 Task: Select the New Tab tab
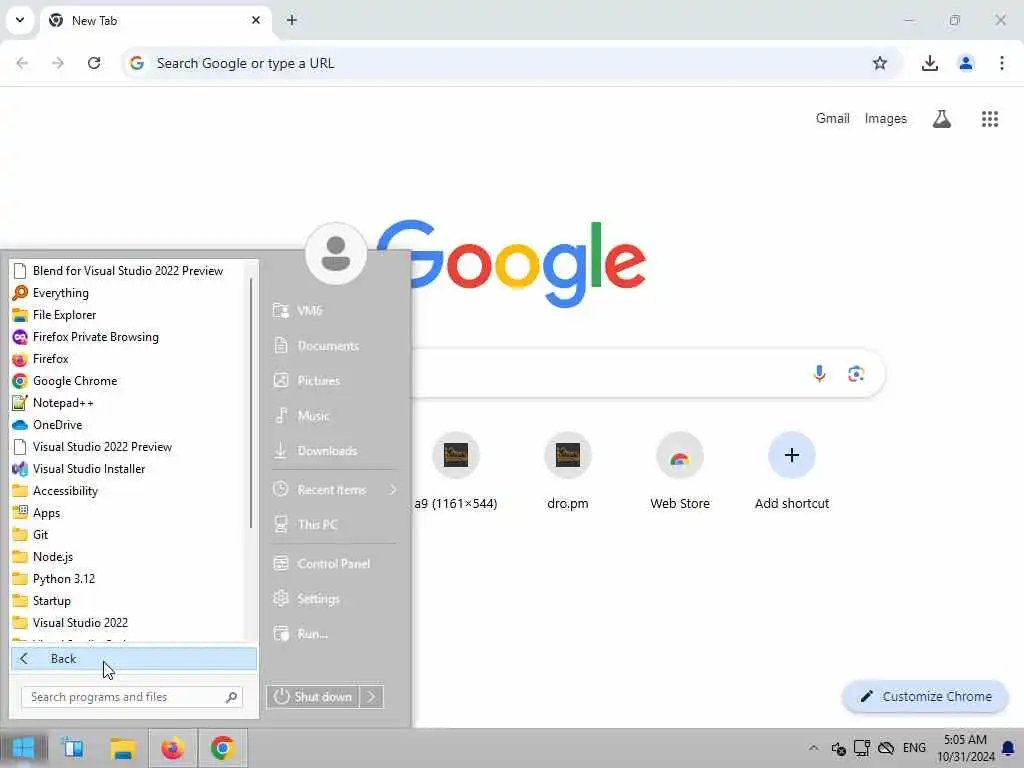155,21
